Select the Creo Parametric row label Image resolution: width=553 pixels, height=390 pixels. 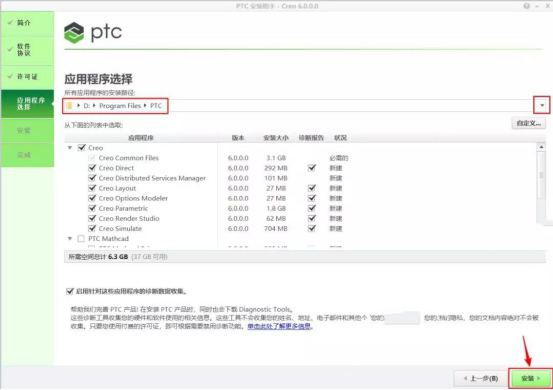(x=123, y=208)
